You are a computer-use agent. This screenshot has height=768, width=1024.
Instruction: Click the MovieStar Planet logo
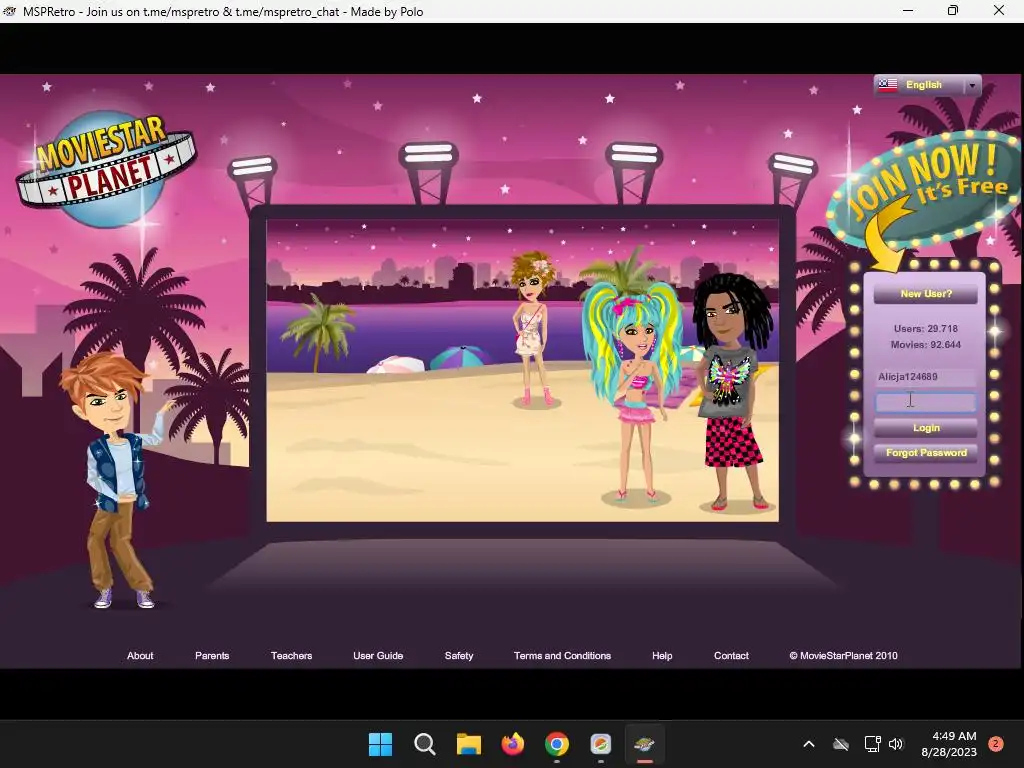[106, 168]
